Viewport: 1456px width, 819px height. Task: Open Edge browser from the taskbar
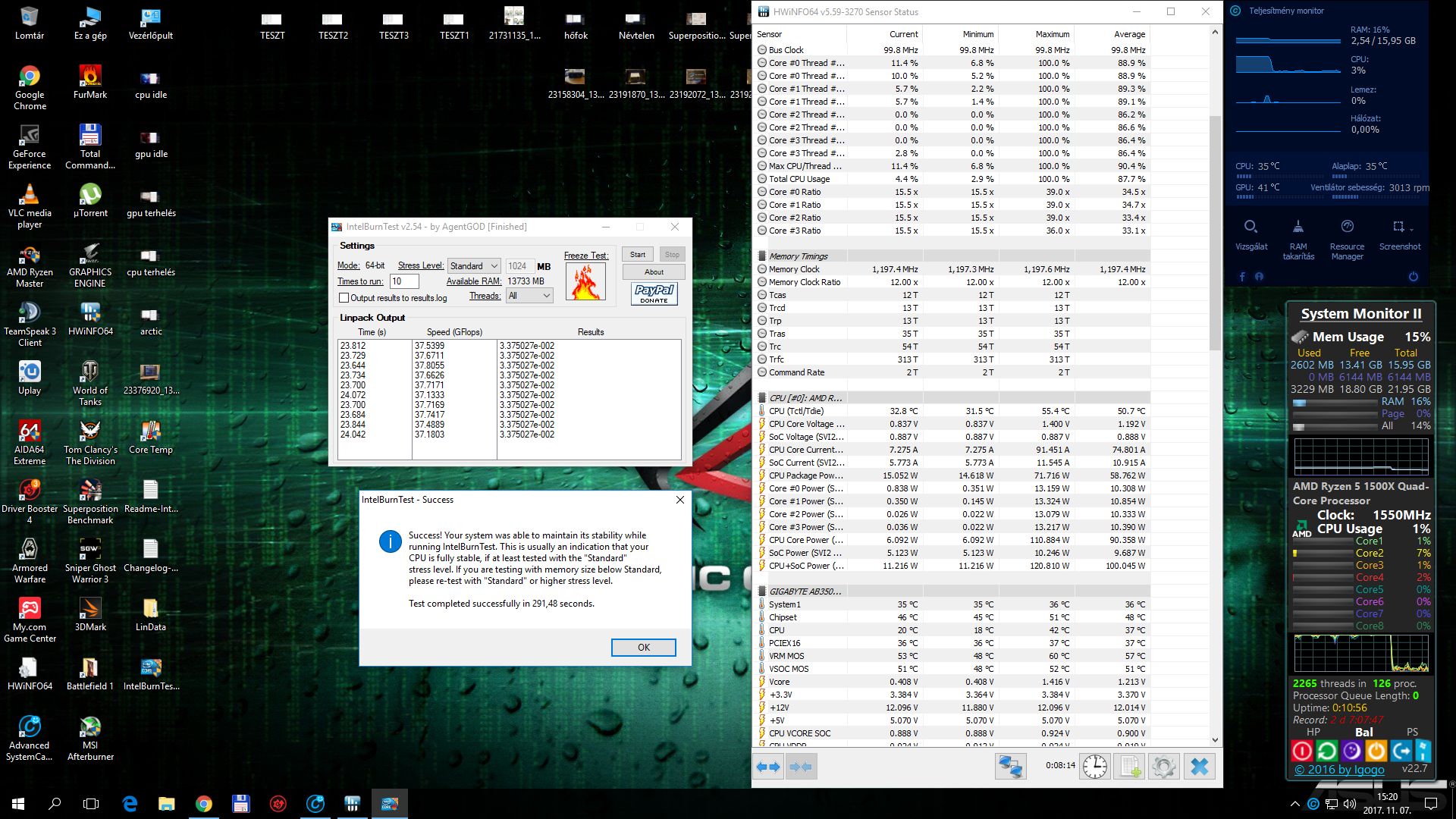point(130,804)
